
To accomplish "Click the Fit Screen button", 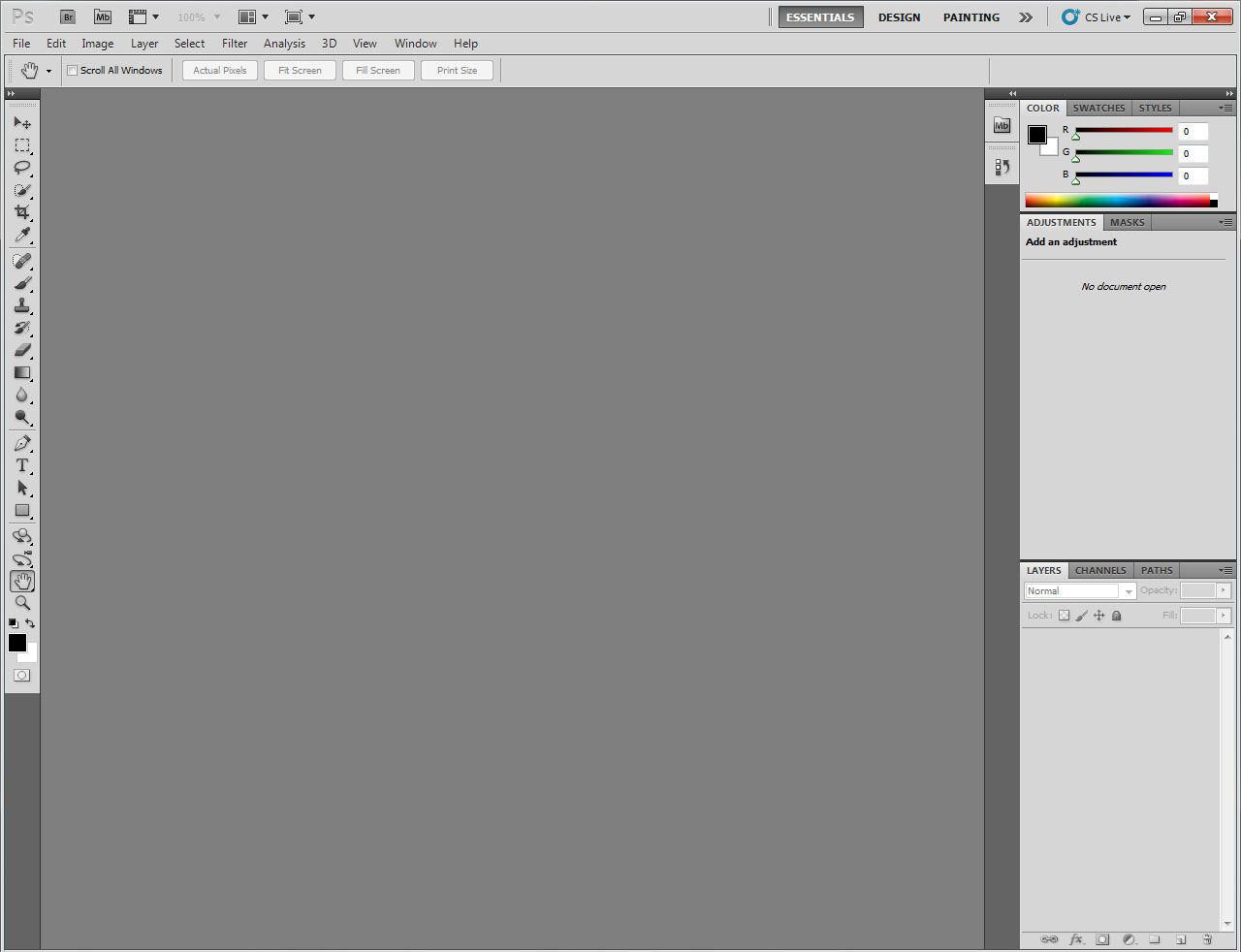I will tap(300, 71).
